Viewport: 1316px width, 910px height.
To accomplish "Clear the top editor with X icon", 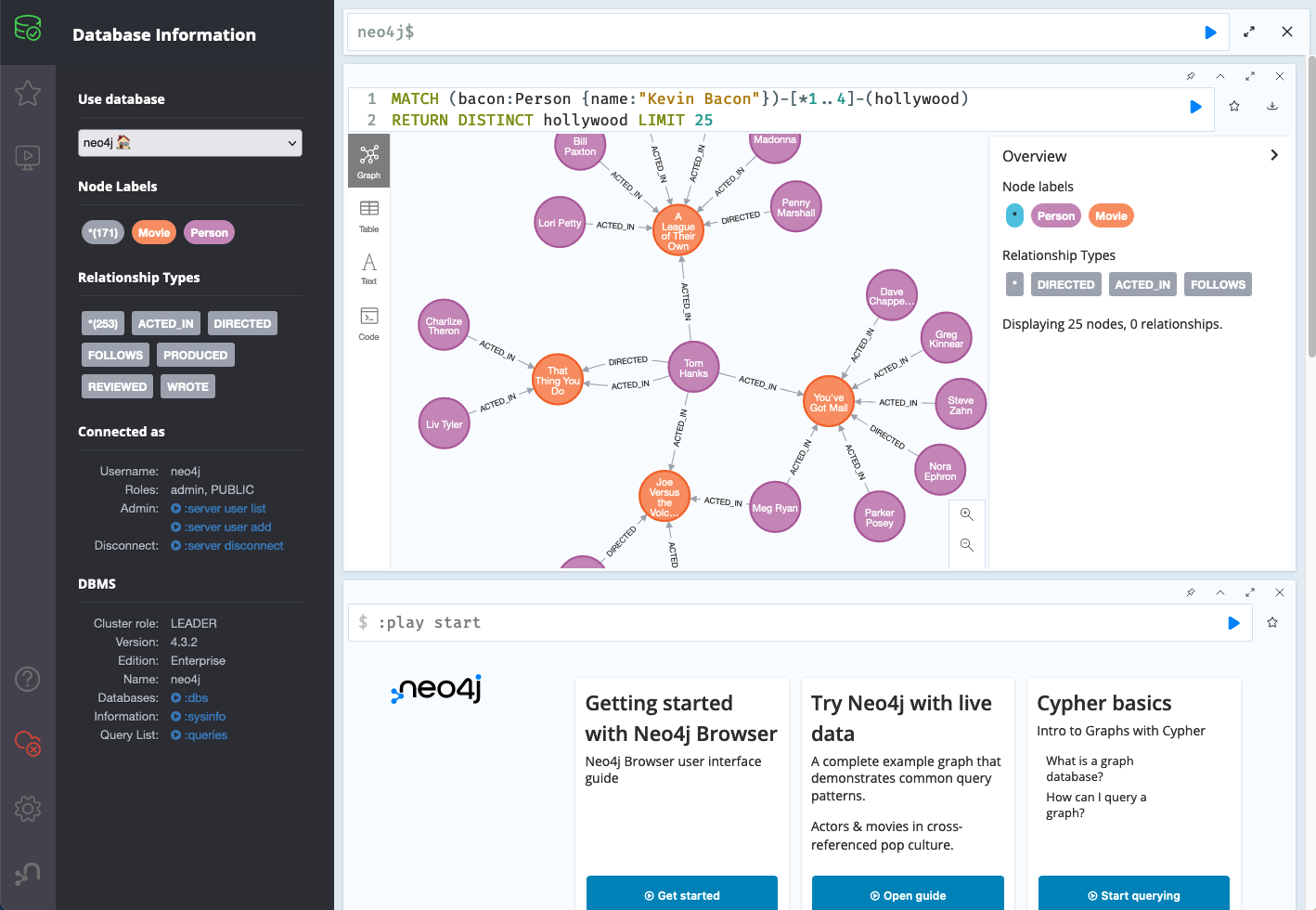I will click(1287, 32).
